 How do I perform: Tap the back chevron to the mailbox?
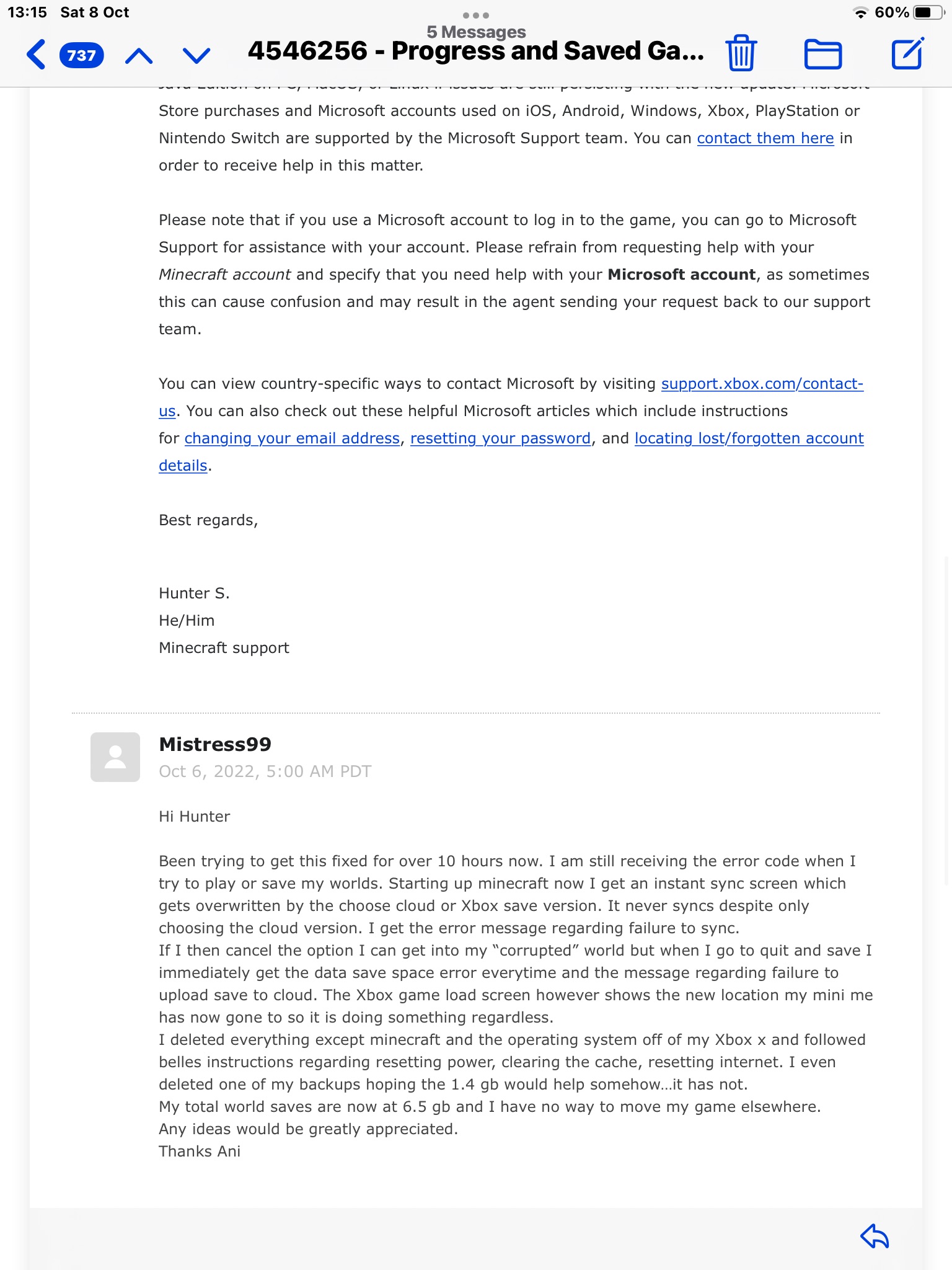(x=37, y=55)
